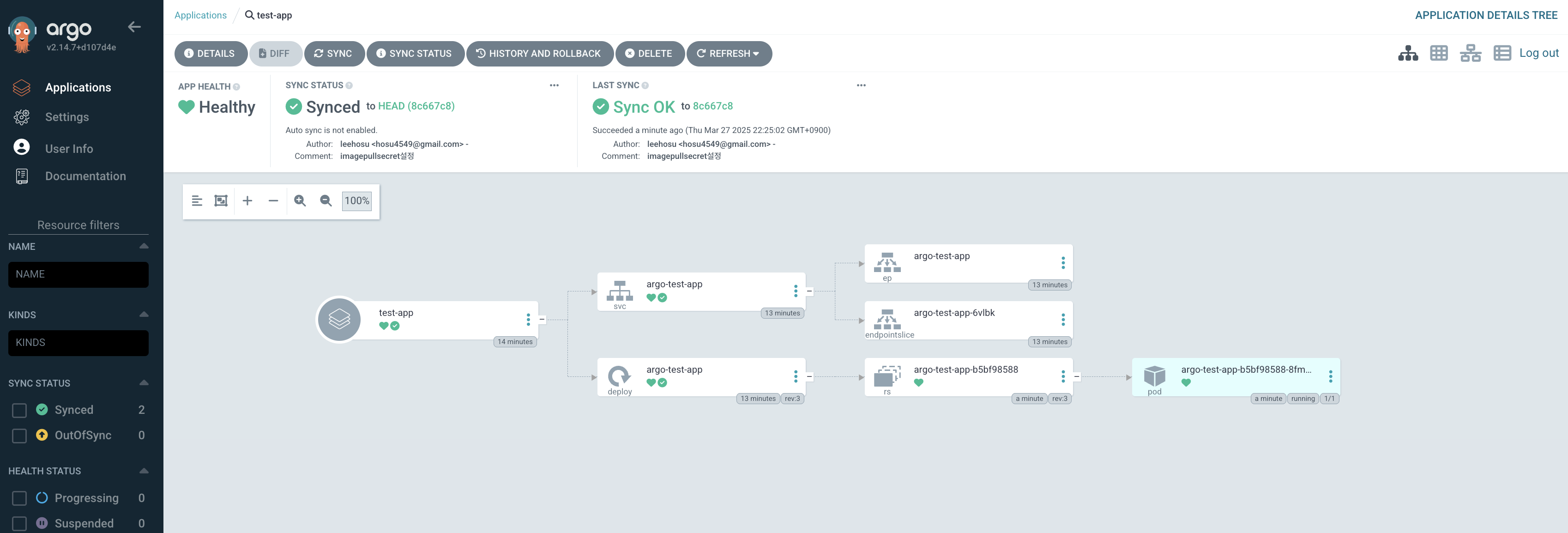Open Documentation in the sidebar
The image size is (1568, 533).
(85, 176)
